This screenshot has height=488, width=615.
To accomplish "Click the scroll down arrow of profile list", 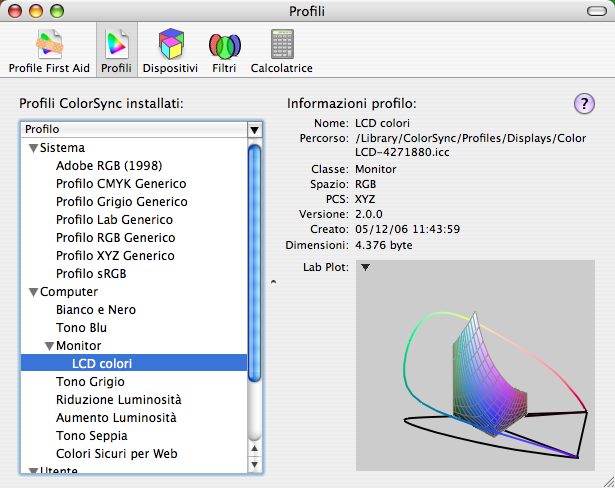I will tap(255, 465).
